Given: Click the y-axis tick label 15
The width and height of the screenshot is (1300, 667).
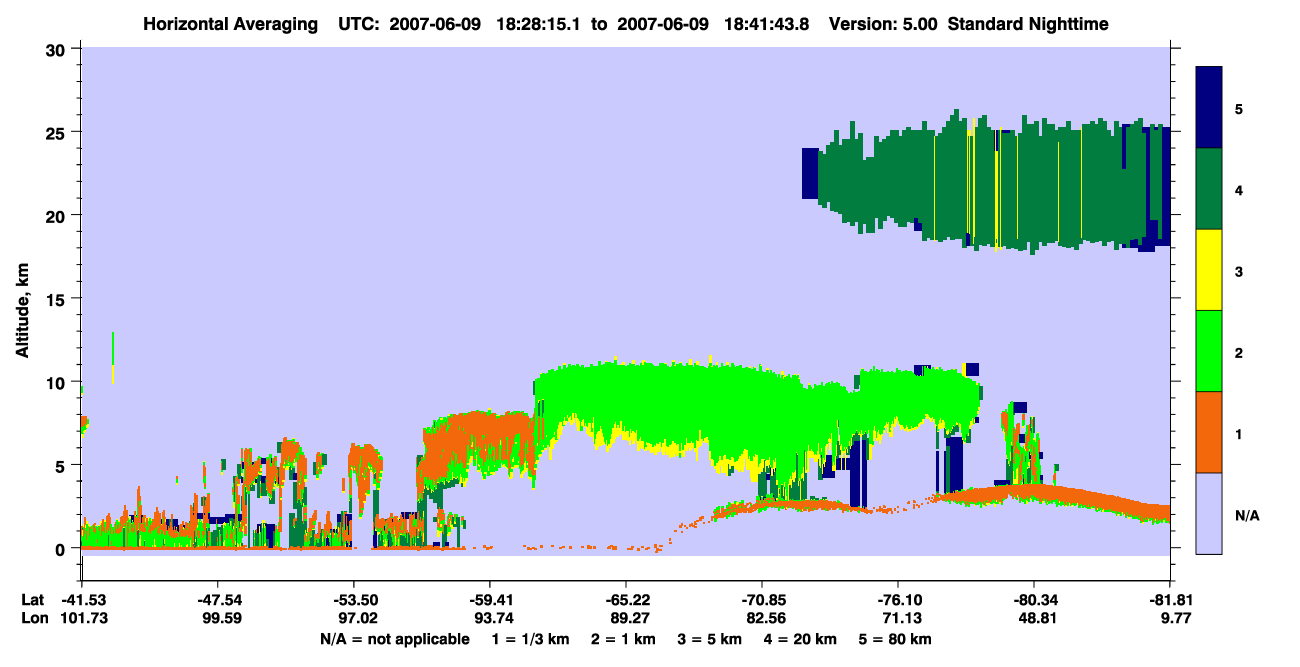Looking at the screenshot, I should click(58, 299).
